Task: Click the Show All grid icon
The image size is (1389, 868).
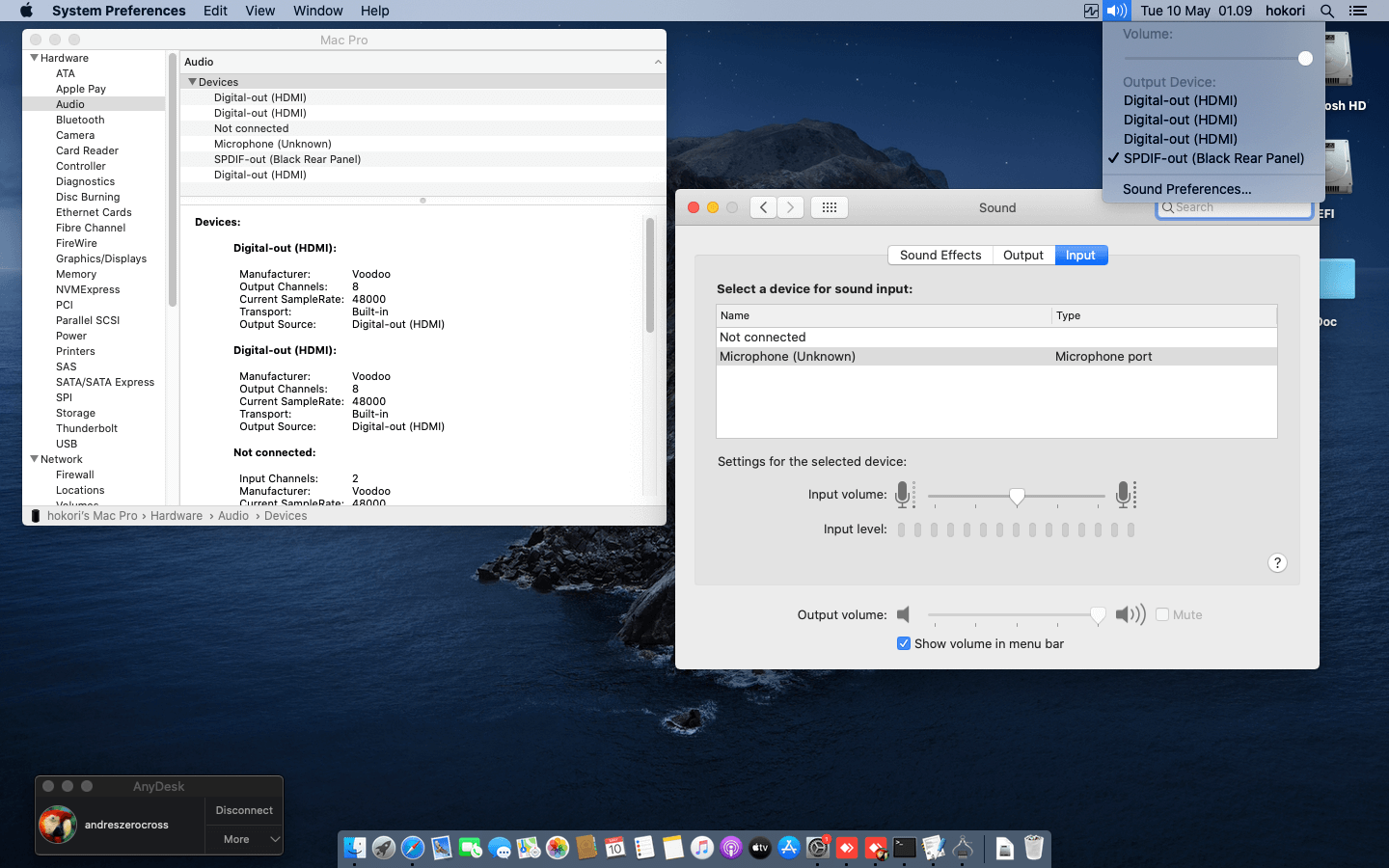Action: [829, 207]
